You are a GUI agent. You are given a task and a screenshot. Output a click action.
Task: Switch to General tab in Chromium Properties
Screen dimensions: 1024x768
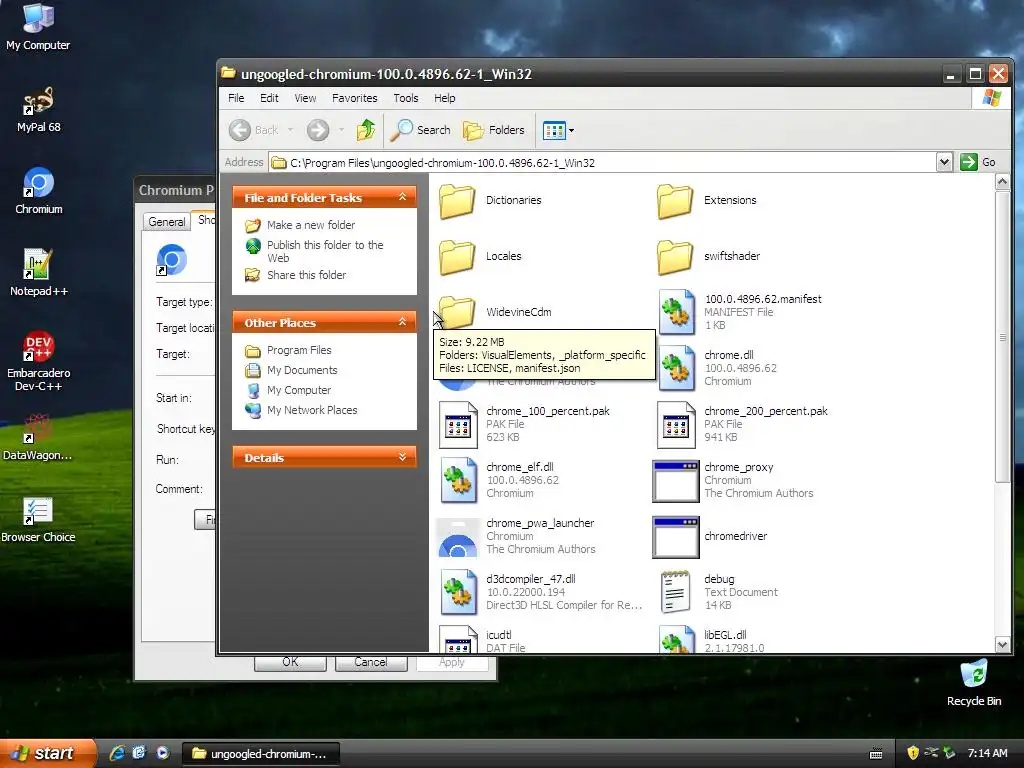(167, 222)
